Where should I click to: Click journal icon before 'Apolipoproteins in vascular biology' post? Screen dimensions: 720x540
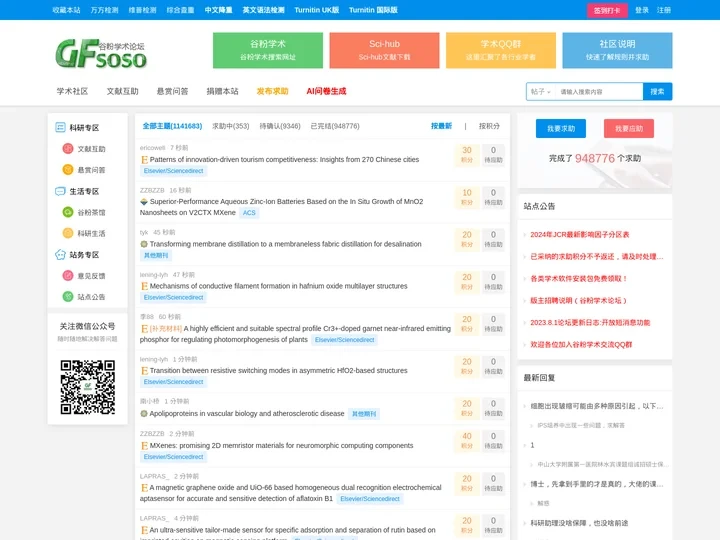(x=144, y=414)
